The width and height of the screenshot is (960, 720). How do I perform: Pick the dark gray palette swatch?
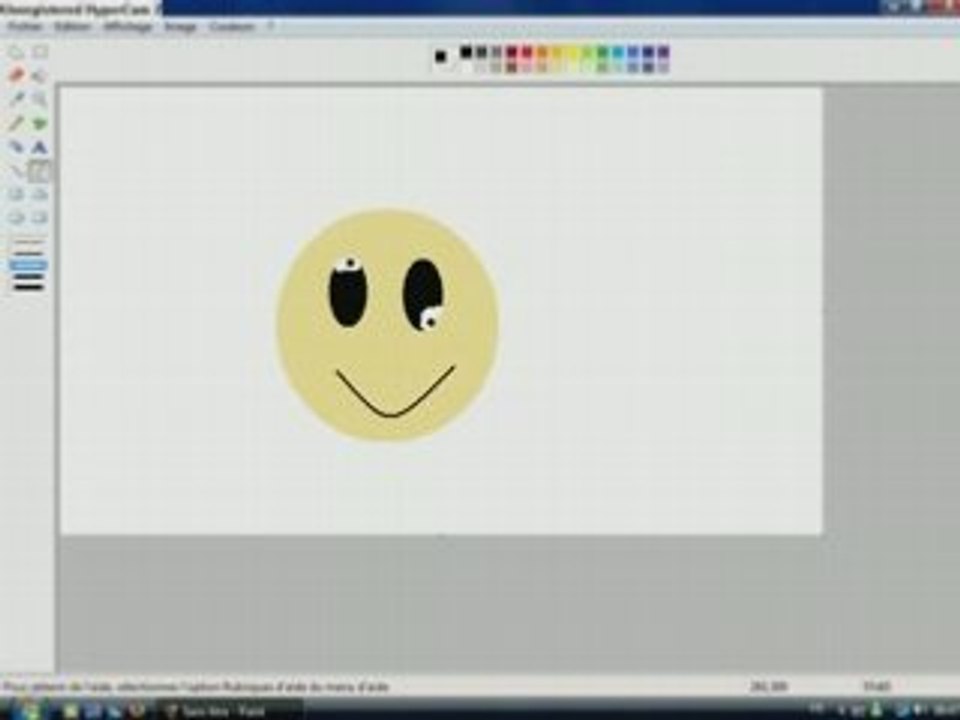click(481, 52)
